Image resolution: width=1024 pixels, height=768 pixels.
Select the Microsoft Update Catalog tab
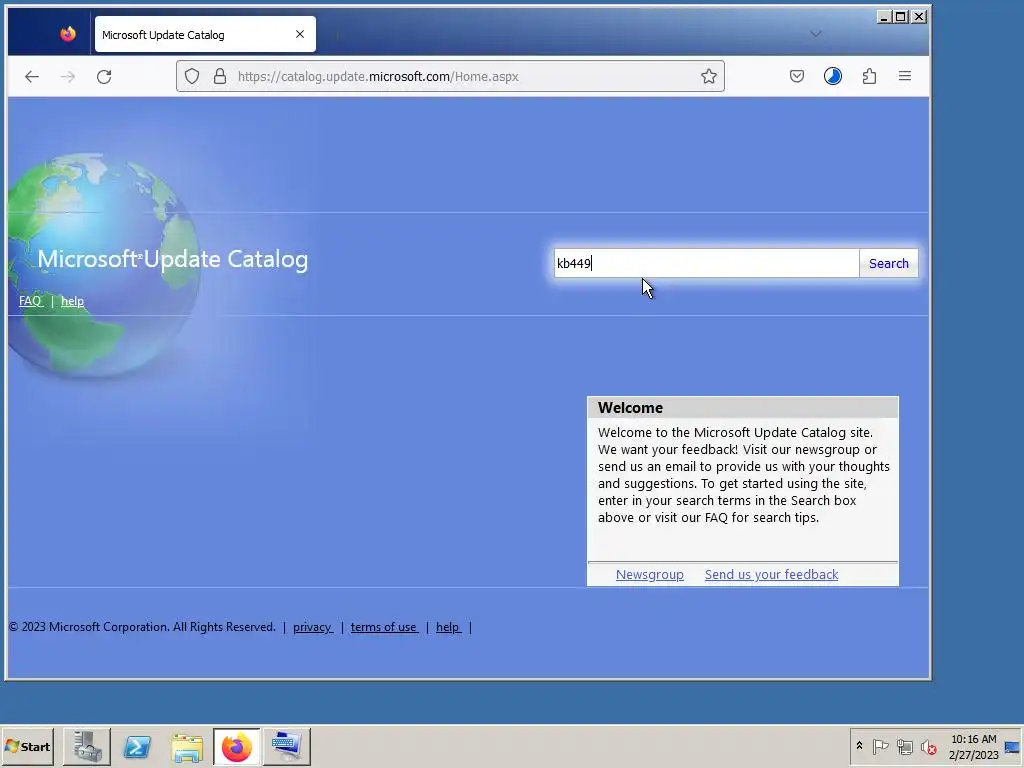coord(205,34)
